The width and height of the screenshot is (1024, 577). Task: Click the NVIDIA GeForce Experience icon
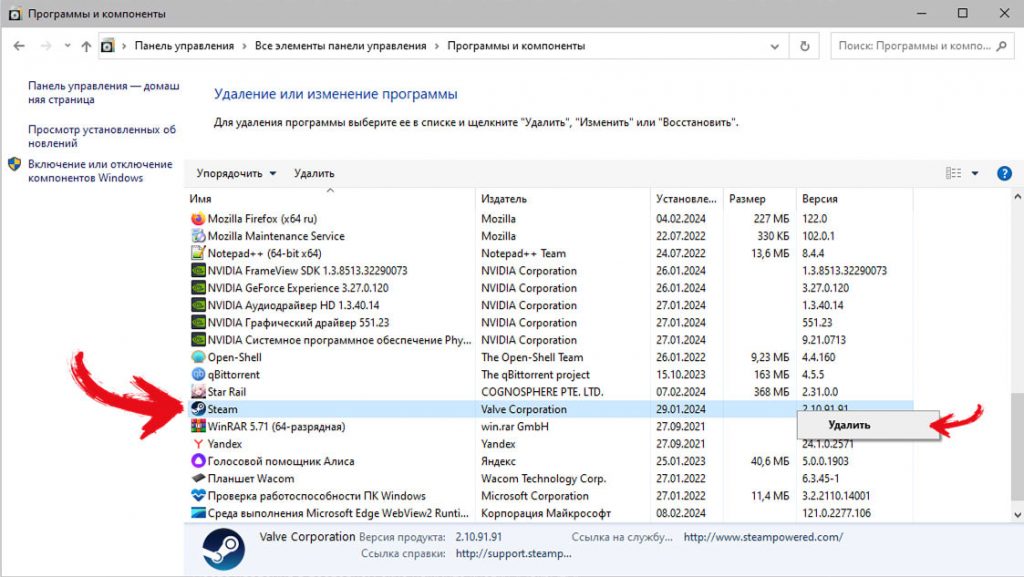[x=198, y=288]
